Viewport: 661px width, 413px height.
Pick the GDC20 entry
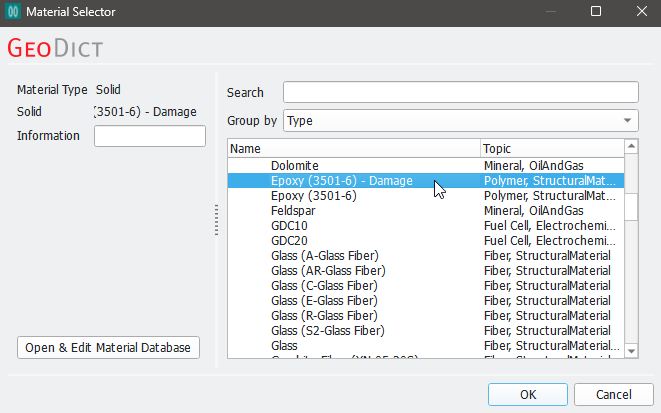coord(288,241)
